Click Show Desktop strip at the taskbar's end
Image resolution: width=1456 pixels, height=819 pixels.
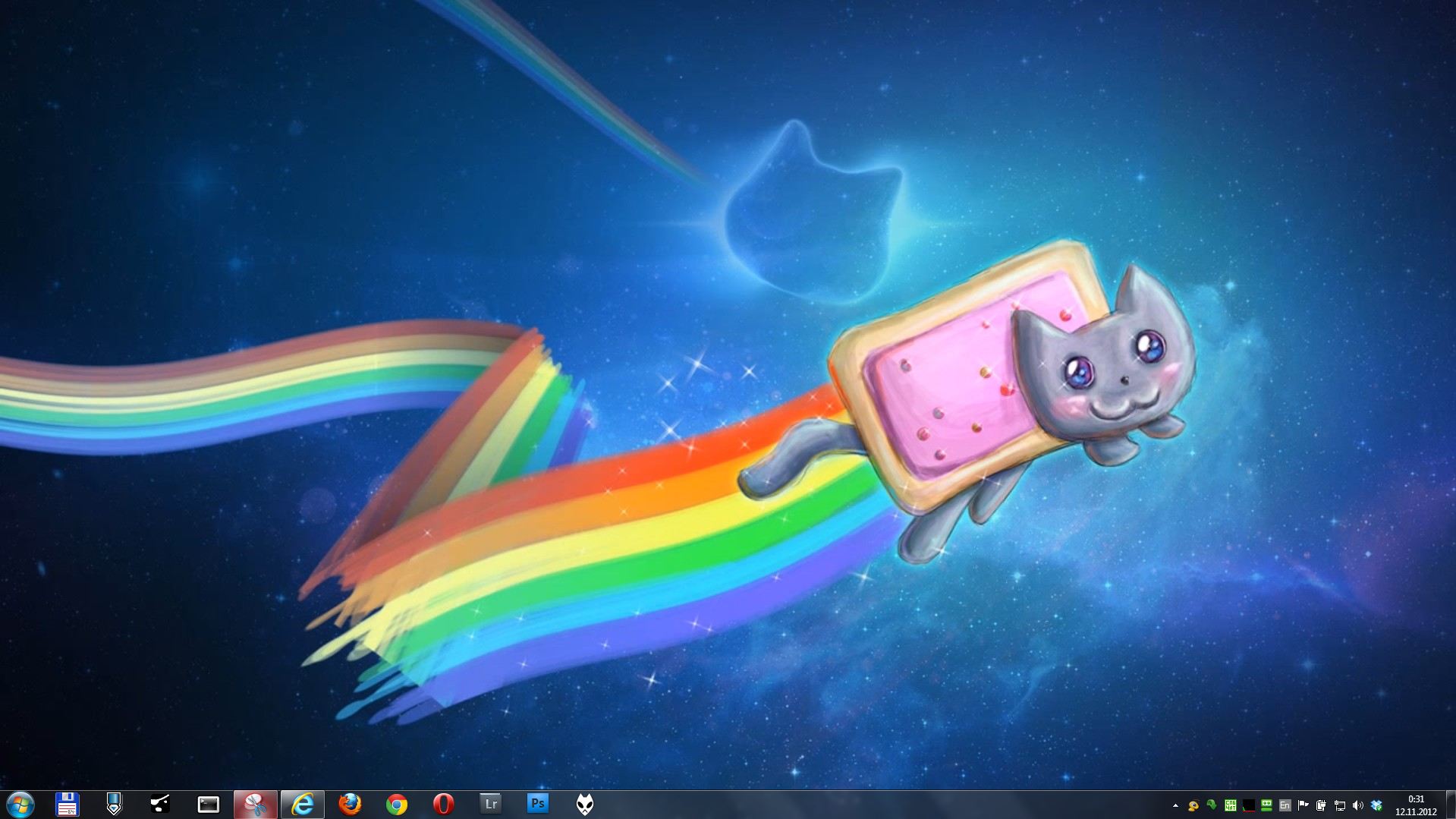click(1450, 805)
